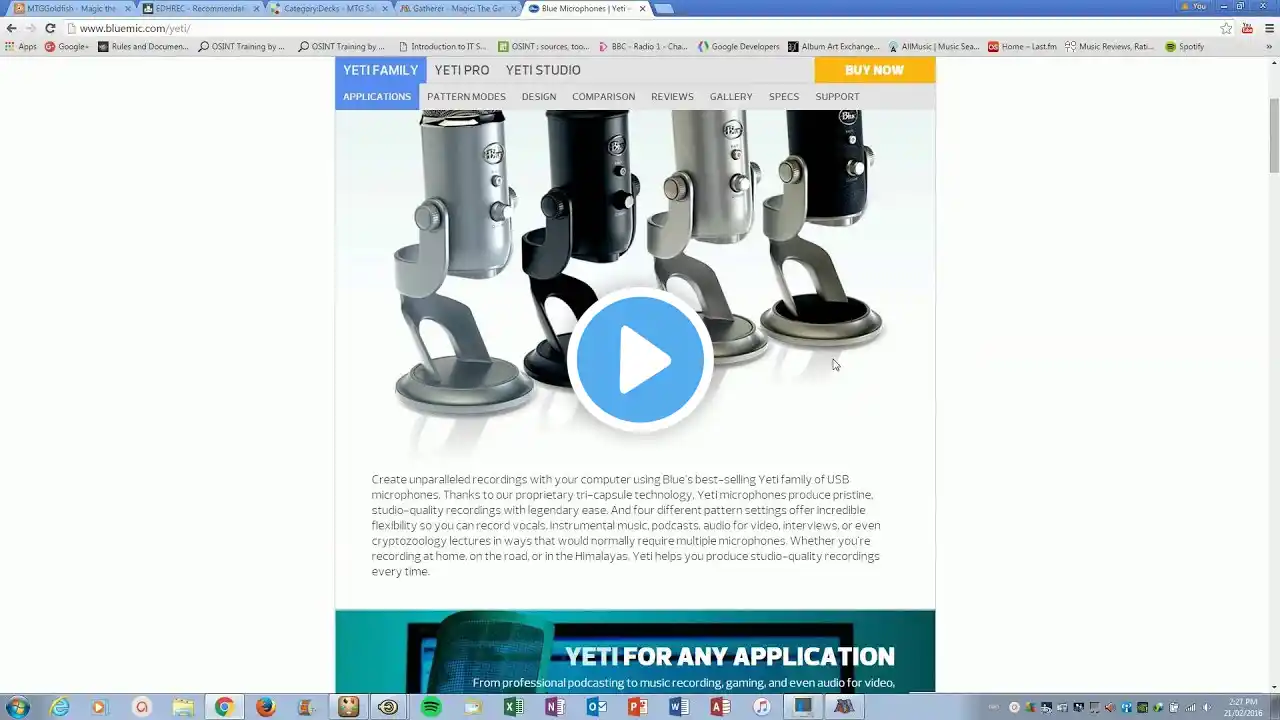Image resolution: width=1280 pixels, height=720 pixels.
Task: Go back using browser back arrow
Action: [x=12, y=28]
